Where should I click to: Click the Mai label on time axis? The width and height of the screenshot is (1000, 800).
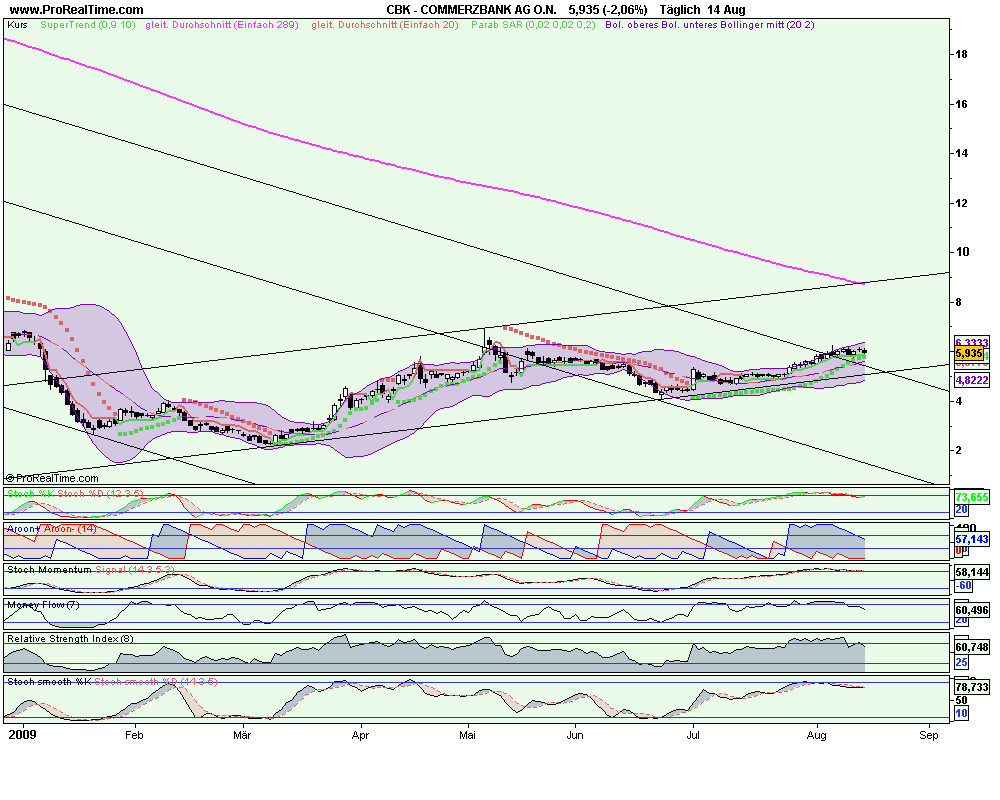pyautogui.click(x=467, y=735)
